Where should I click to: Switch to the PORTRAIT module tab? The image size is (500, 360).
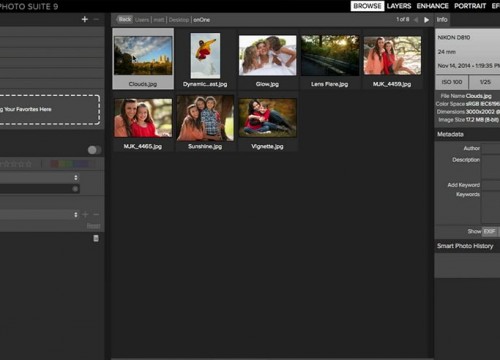tap(470, 6)
